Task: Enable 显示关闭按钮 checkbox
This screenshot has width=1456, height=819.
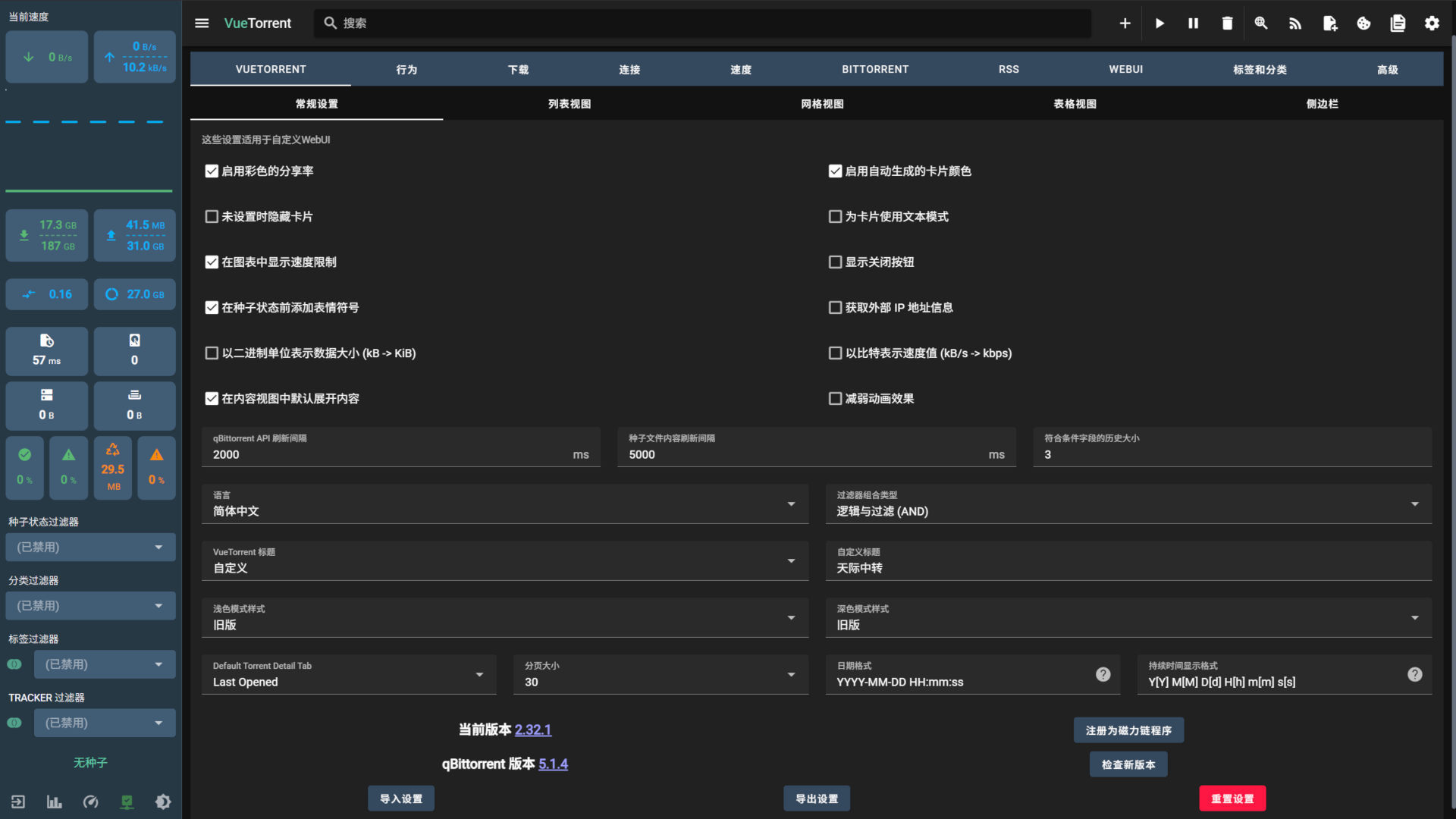Action: (835, 262)
